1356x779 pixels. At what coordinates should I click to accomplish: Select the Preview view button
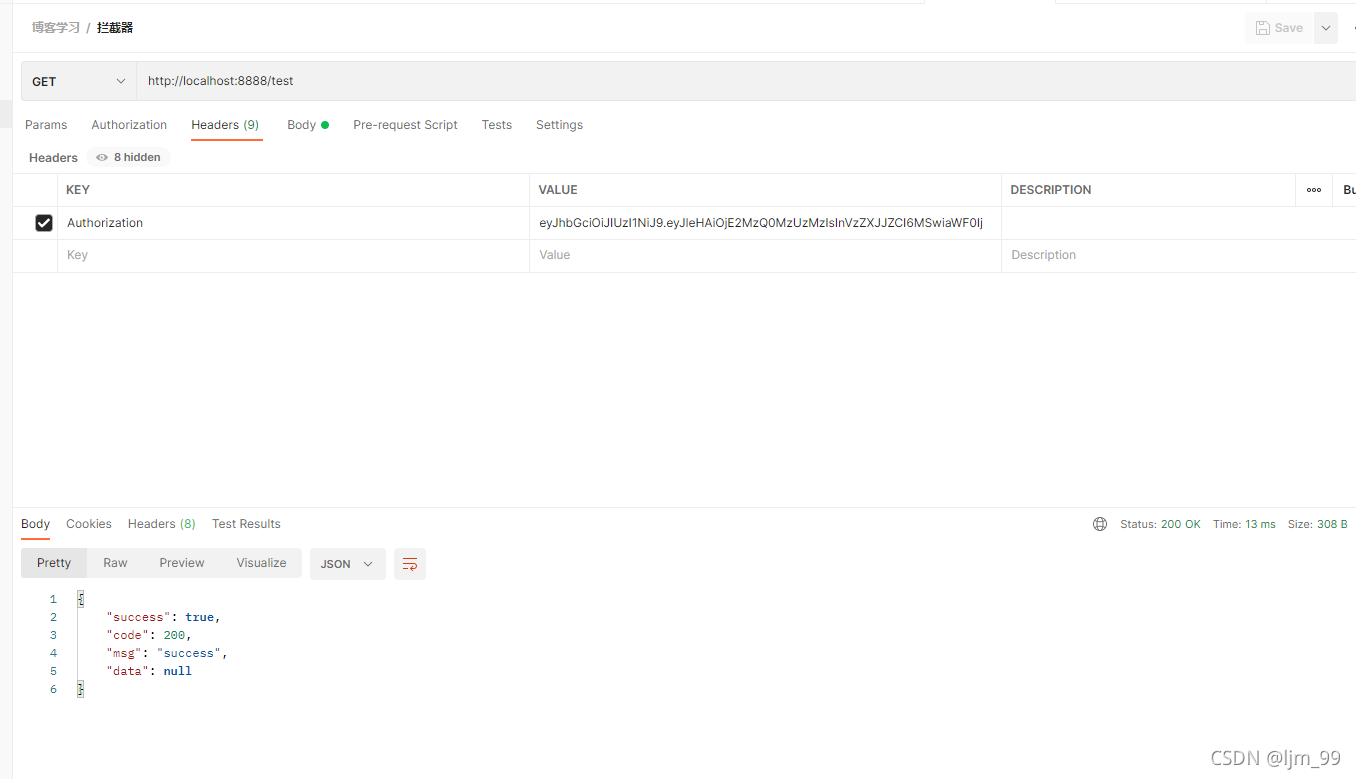pyautogui.click(x=182, y=563)
